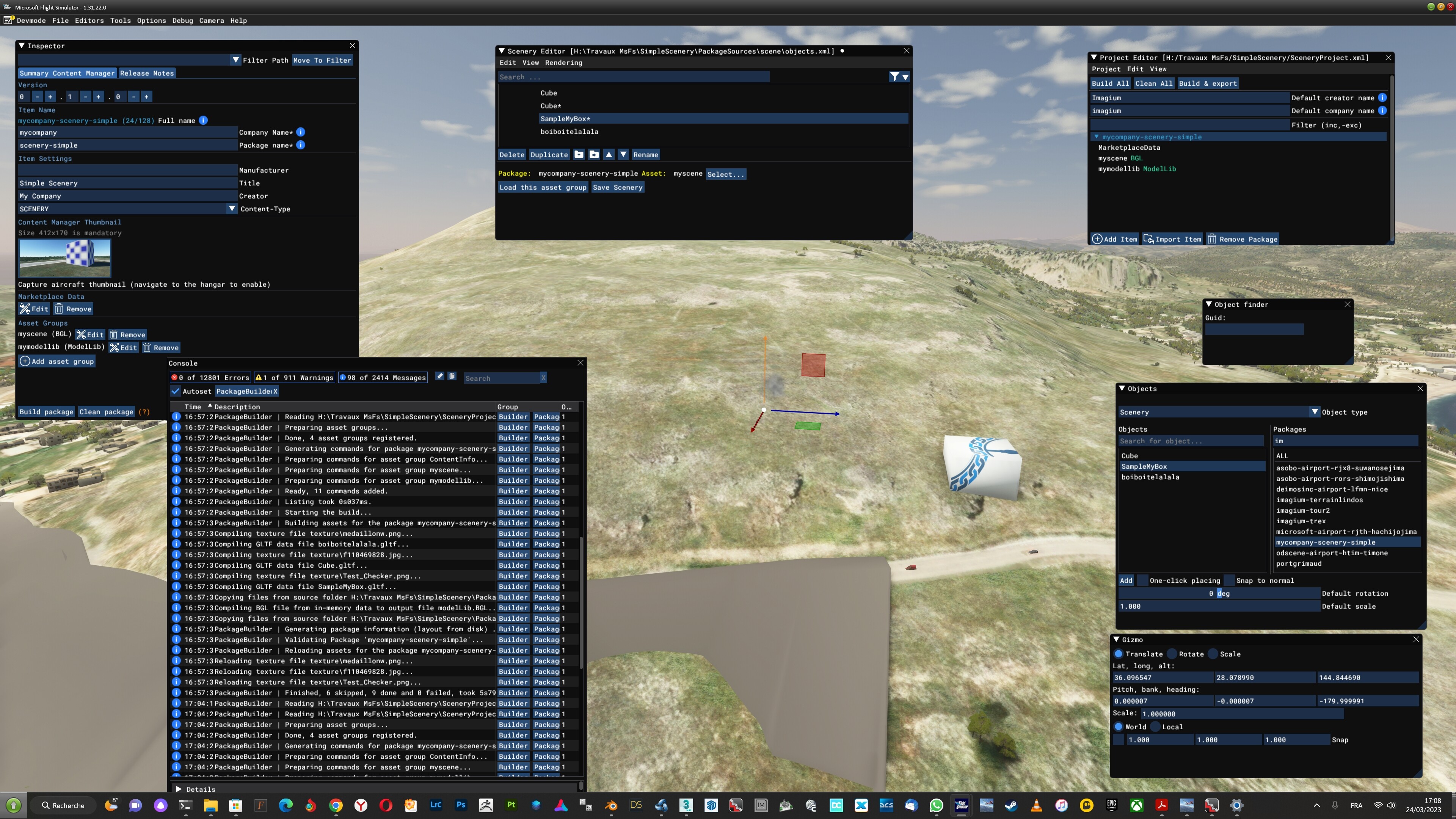The image size is (1456, 819).
Task: Open the Tools menu
Action: coord(121,20)
